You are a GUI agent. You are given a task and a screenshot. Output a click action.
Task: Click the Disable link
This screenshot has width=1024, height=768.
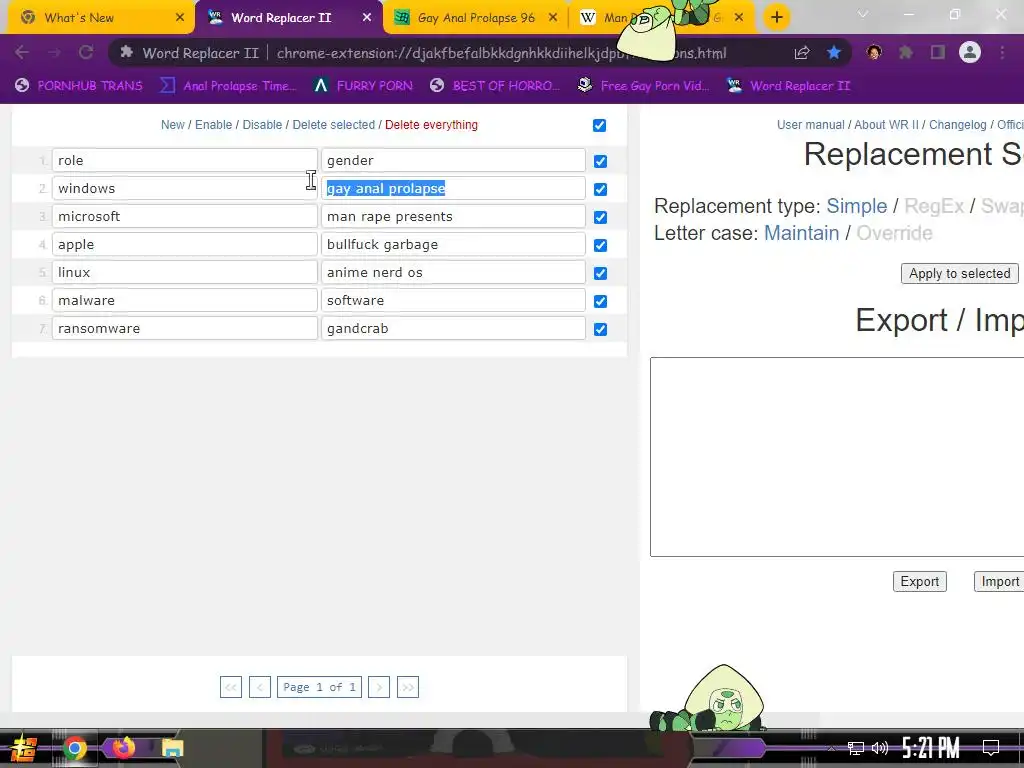(x=262, y=125)
